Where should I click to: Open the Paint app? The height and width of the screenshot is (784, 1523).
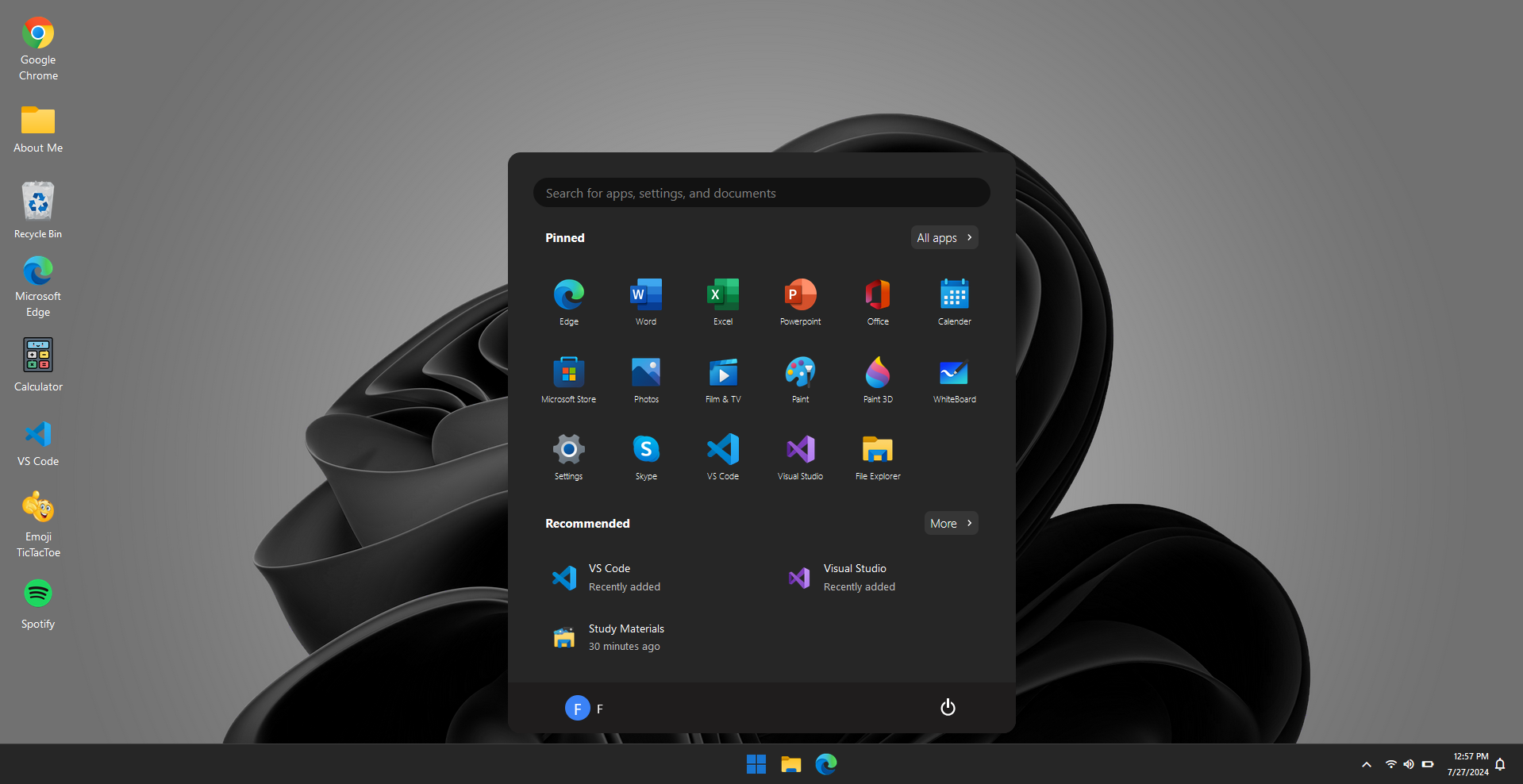[800, 379]
